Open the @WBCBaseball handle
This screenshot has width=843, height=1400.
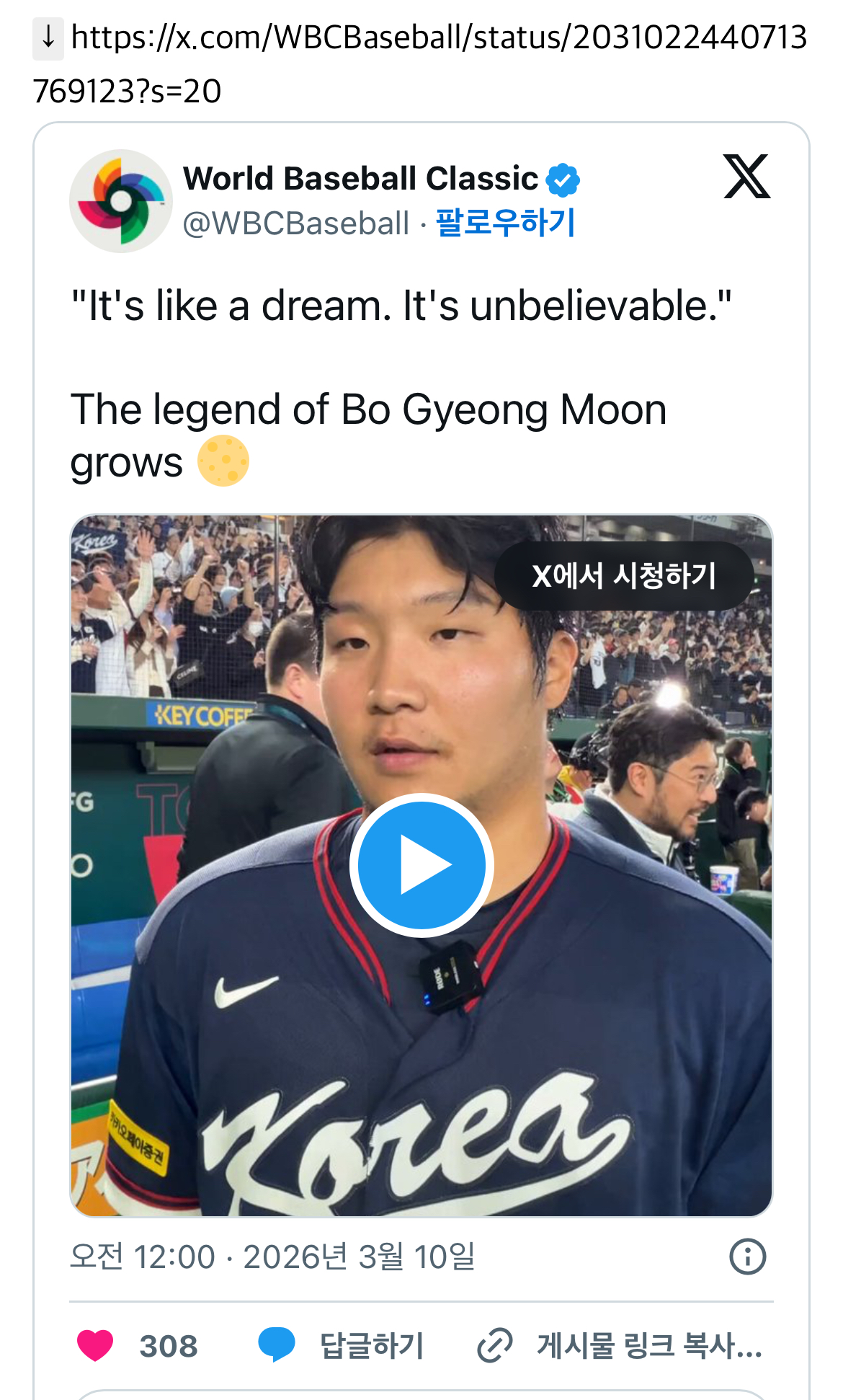296,223
